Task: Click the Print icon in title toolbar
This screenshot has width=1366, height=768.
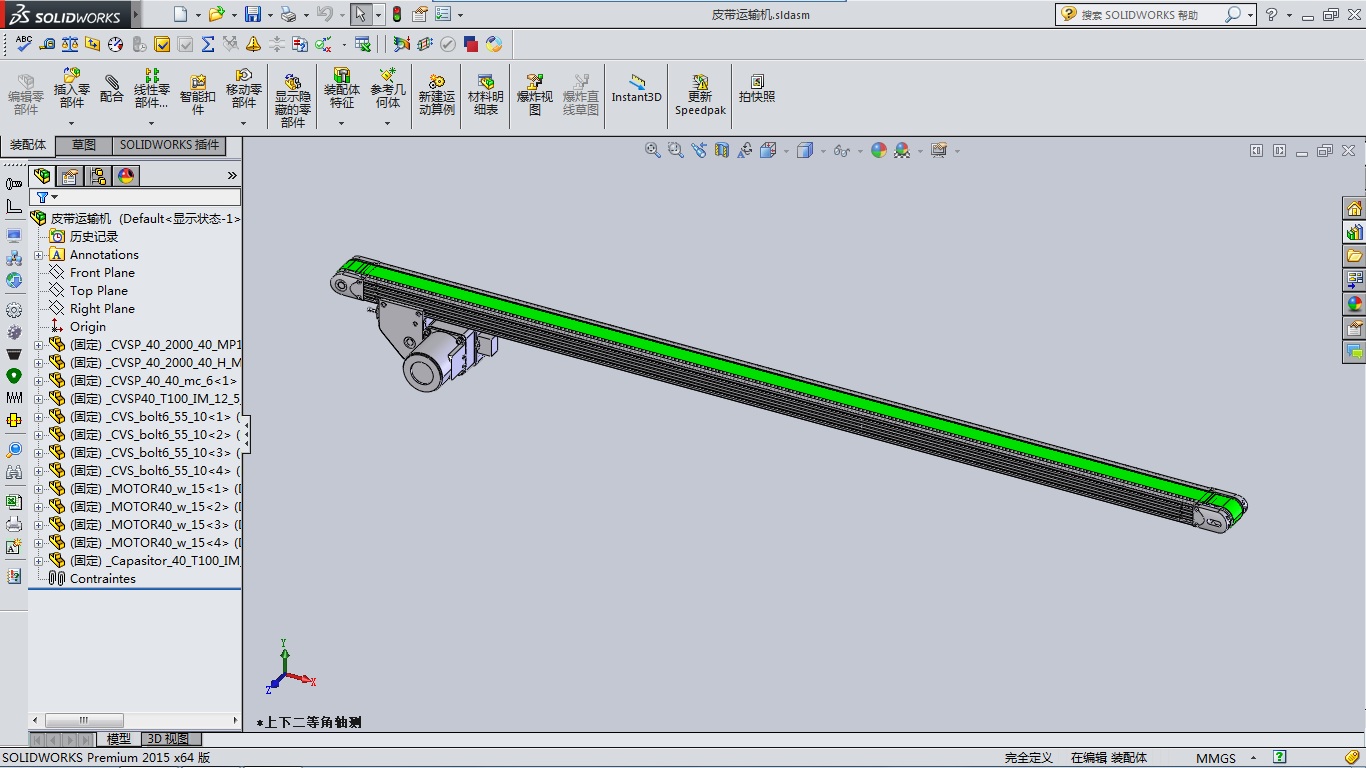Action: pos(288,14)
